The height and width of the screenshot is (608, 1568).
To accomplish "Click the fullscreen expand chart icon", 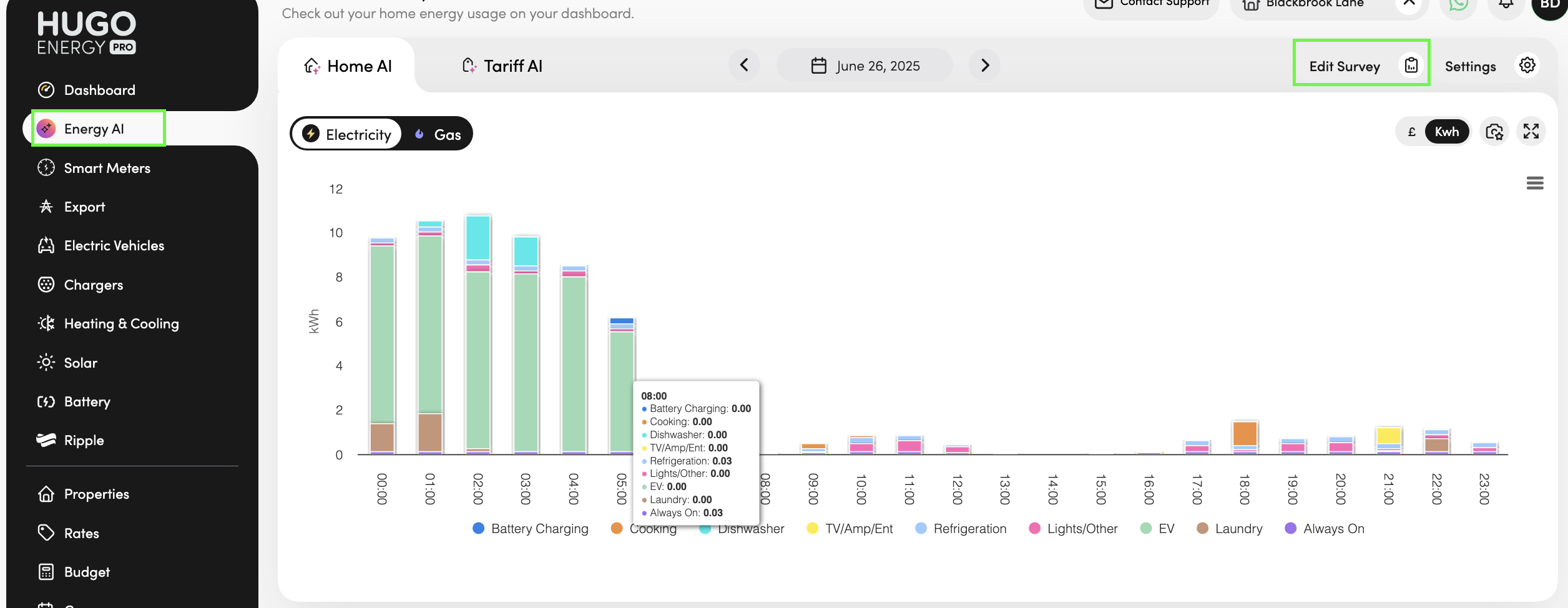I will 1531,132.
